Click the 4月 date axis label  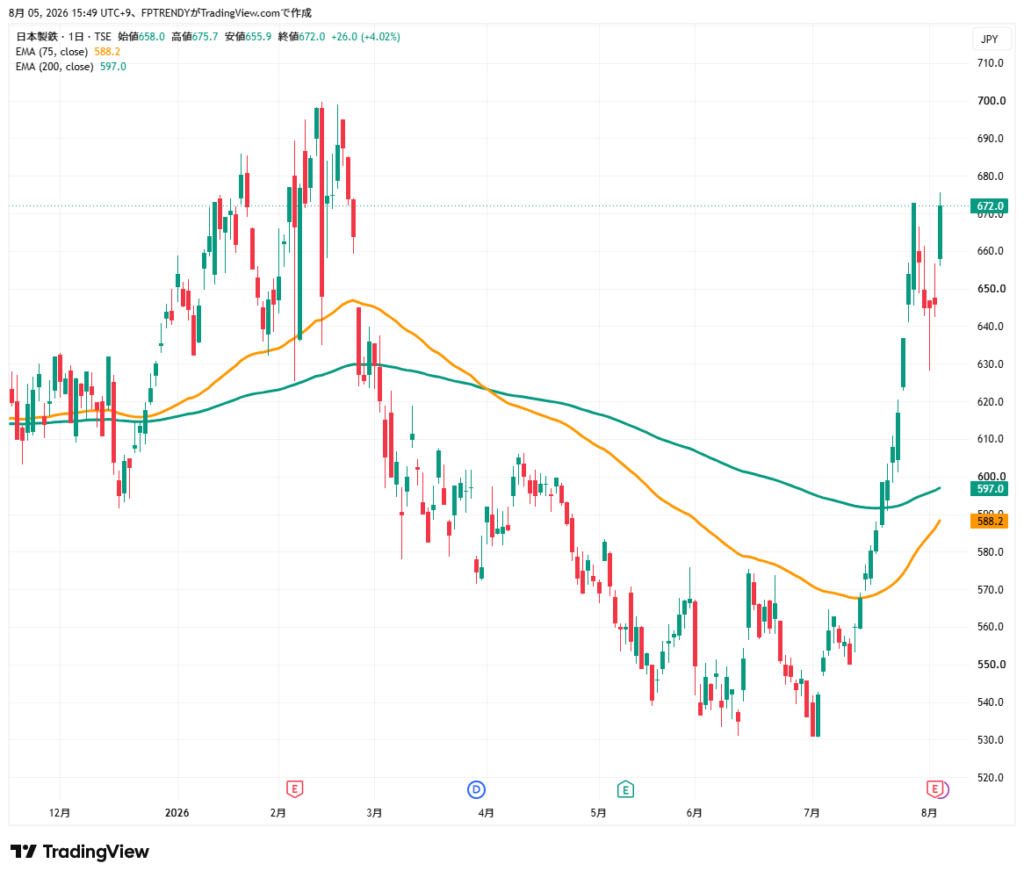[486, 813]
